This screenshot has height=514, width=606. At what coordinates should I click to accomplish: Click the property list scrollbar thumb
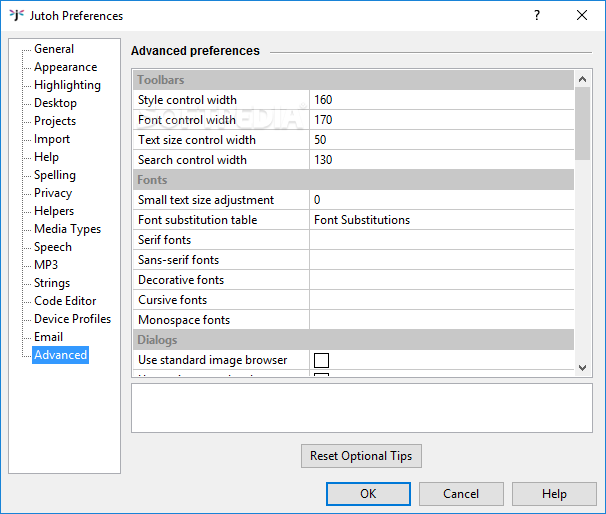[x=582, y=124]
